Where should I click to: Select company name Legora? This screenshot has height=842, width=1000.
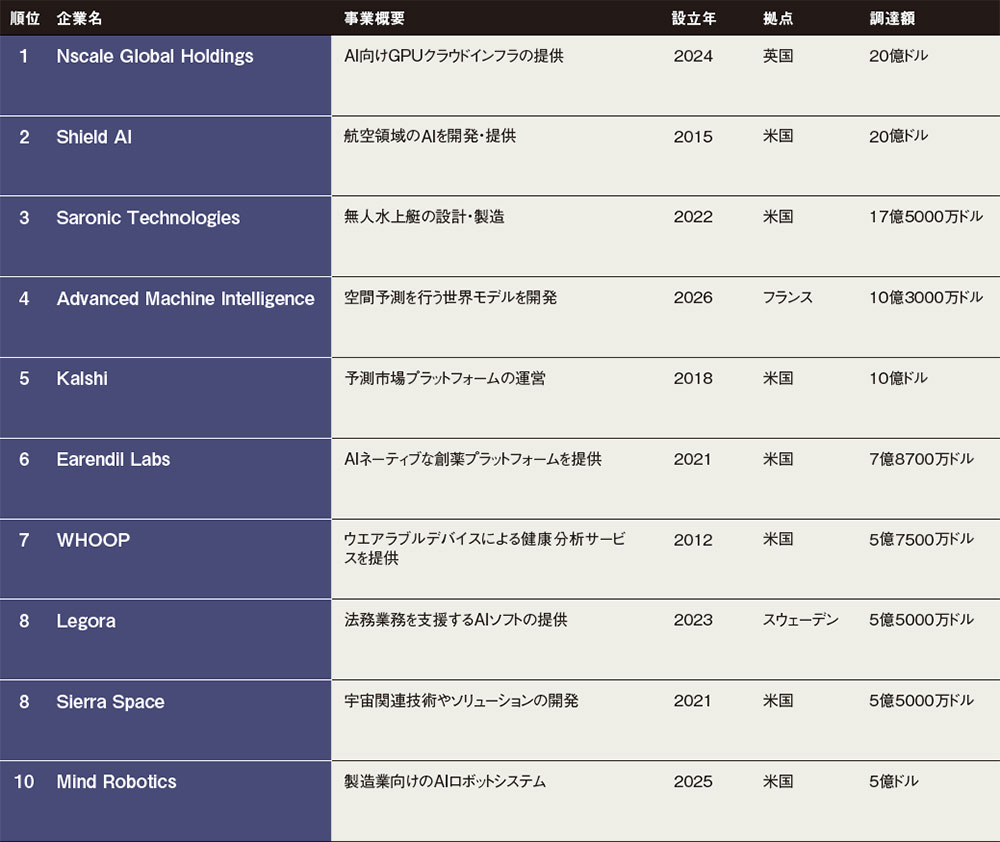[86, 621]
